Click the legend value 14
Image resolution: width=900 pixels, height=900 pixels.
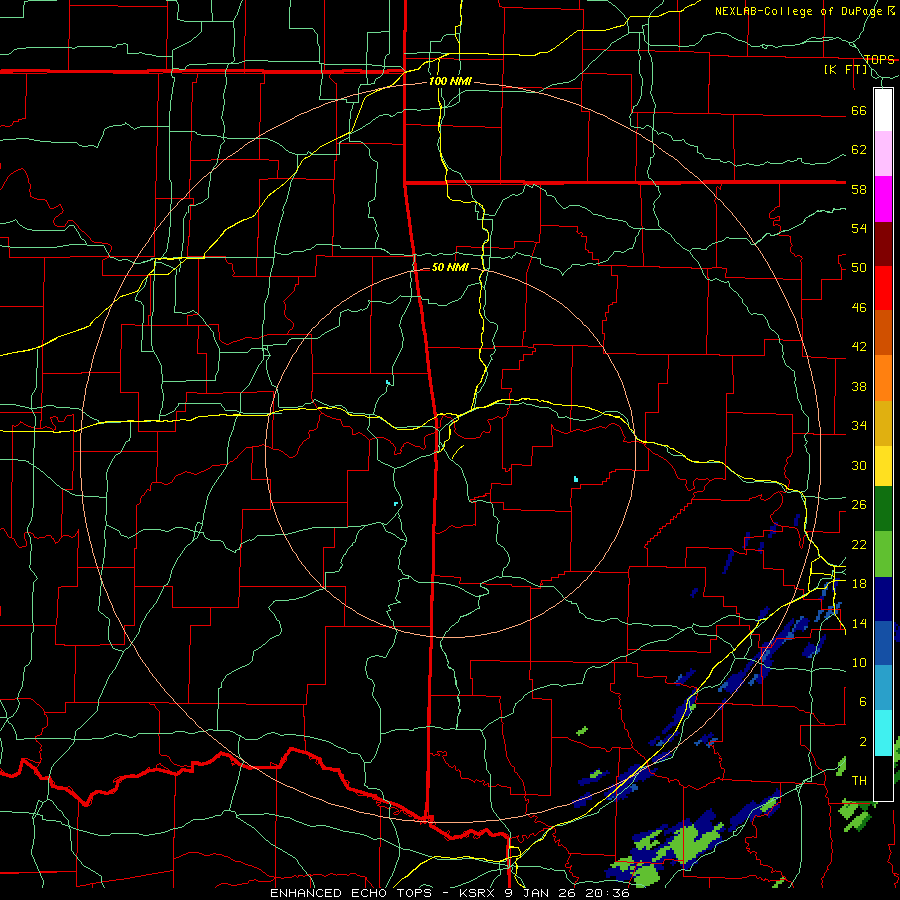[x=859, y=623]
